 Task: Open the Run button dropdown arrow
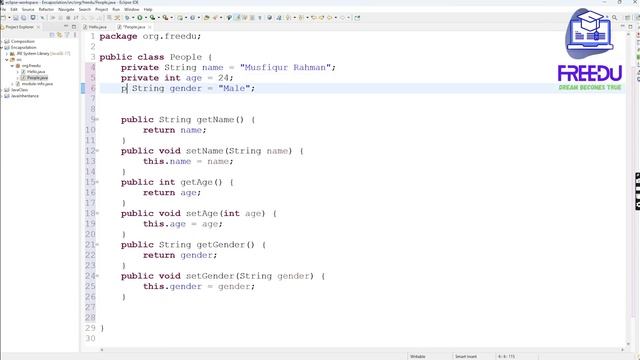(x=145, y=18)
